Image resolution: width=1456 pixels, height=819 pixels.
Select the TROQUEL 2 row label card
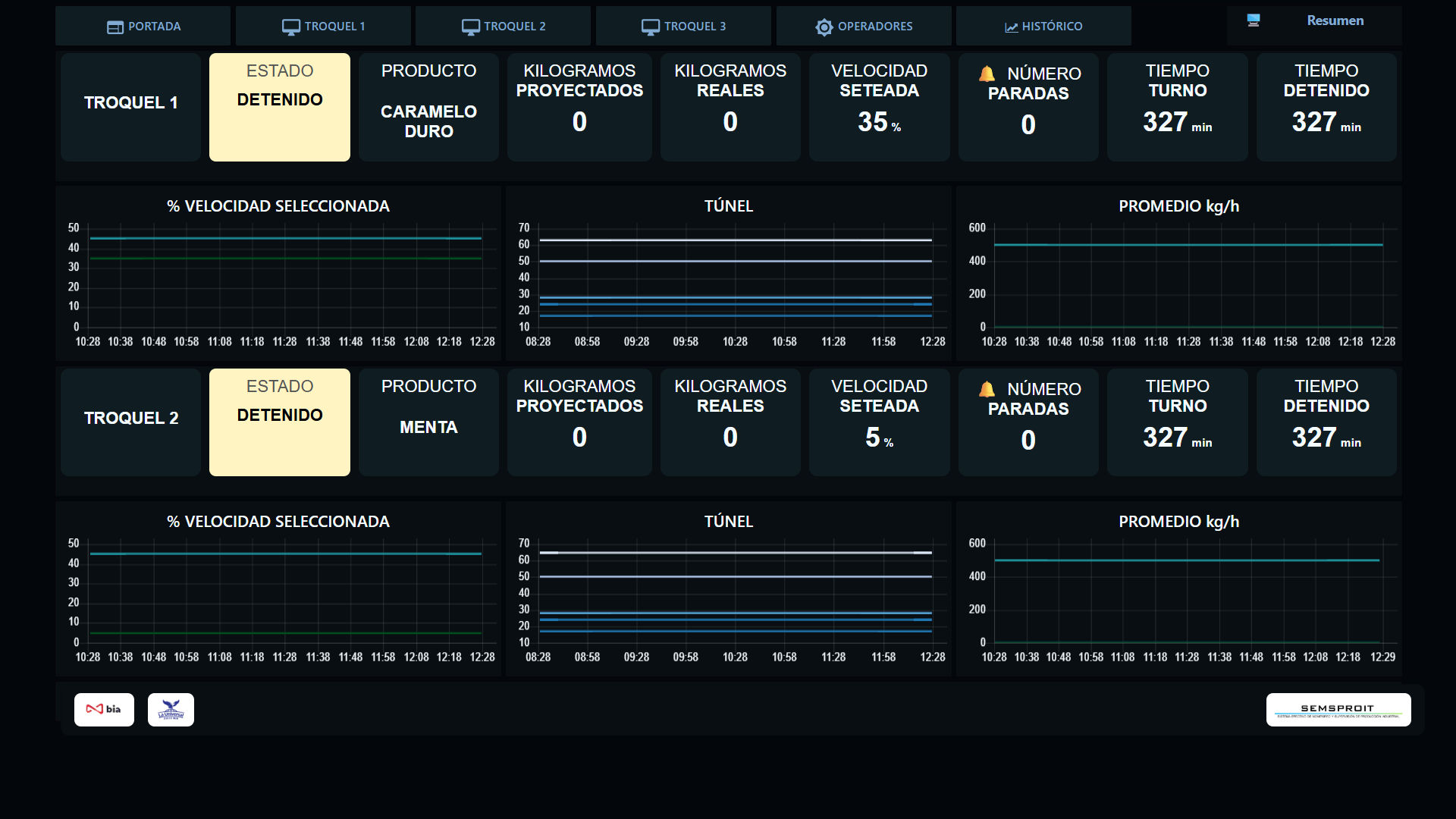(130, 422)
